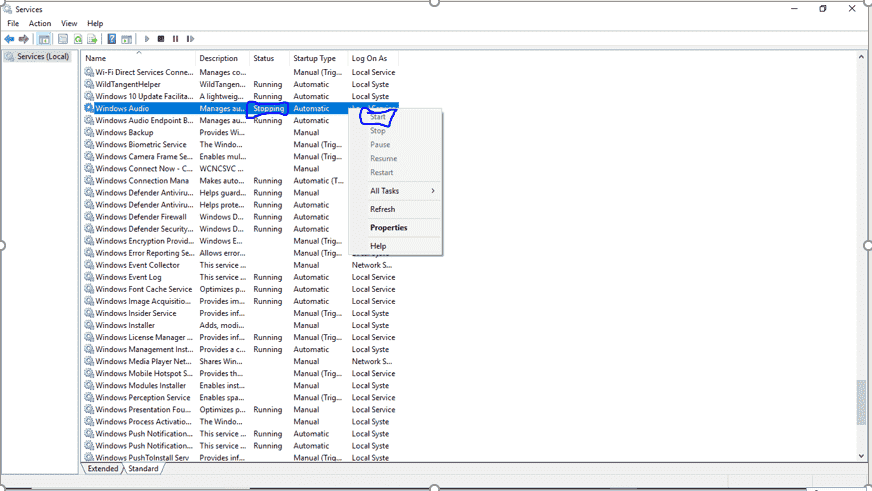
Task: Click the gear icon beside Windows Insider Service
Action: coord(89,313)
